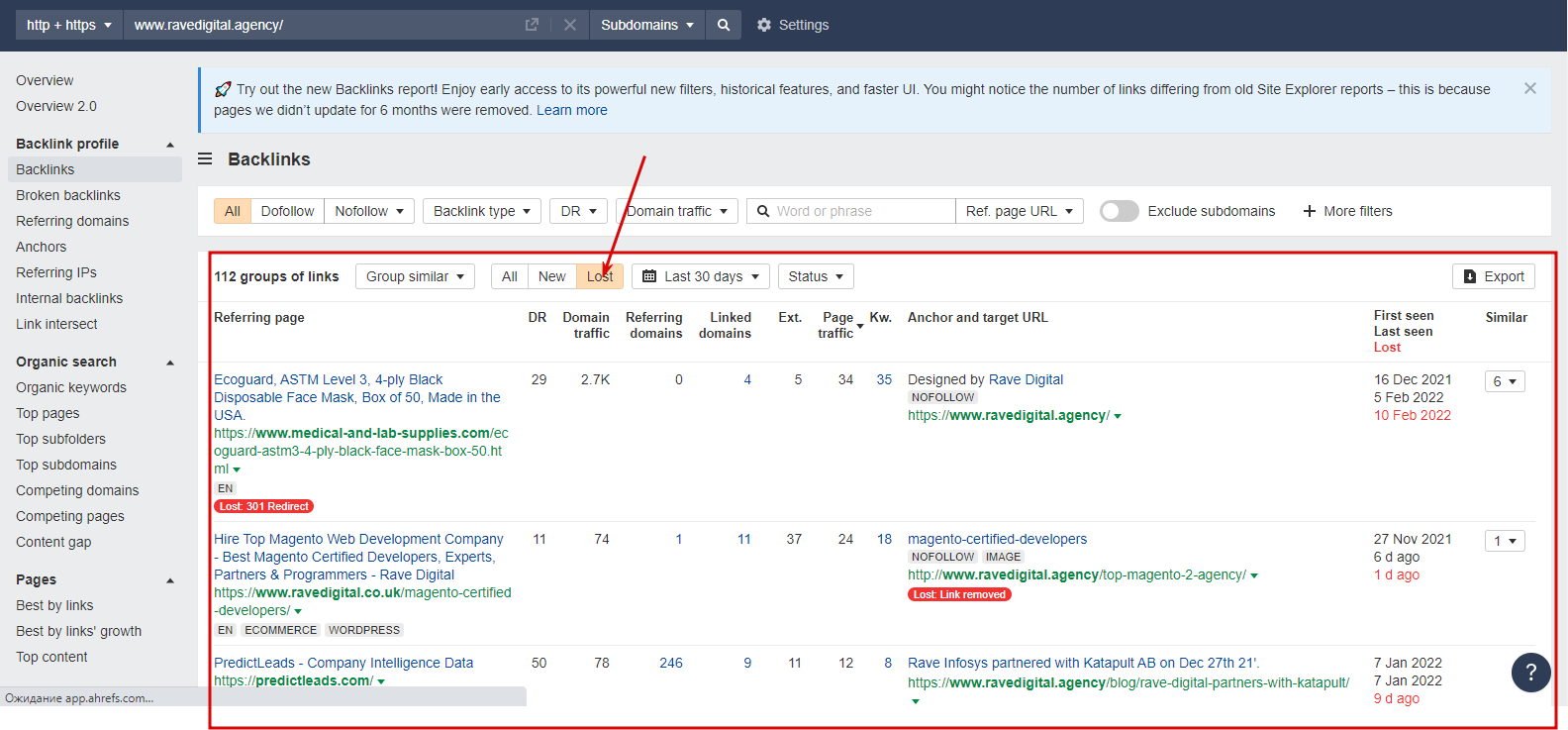
Task: Sort by the DR column header
Action: (538, 317)
